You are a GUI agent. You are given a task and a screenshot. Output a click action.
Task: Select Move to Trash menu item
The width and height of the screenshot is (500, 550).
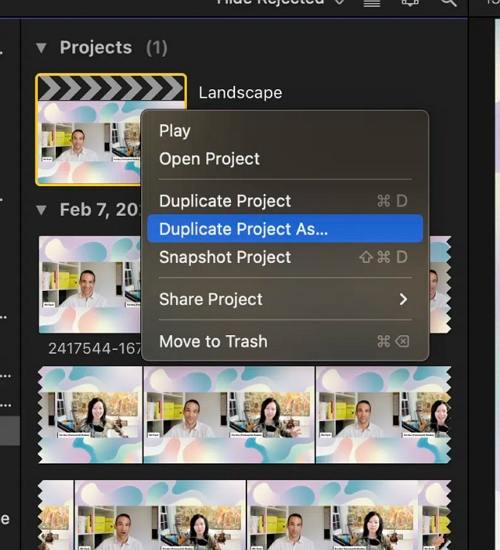click(285, 341)
